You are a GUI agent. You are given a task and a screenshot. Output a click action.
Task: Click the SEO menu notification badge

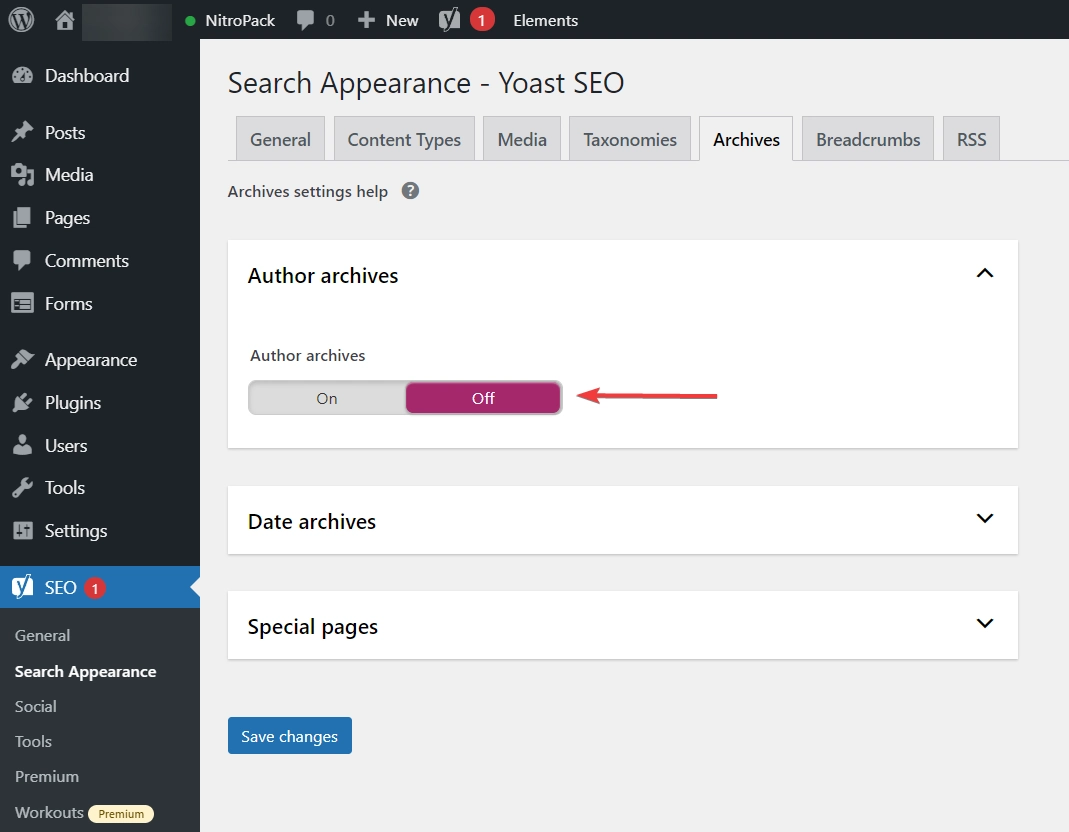click(x=95, y=588)
